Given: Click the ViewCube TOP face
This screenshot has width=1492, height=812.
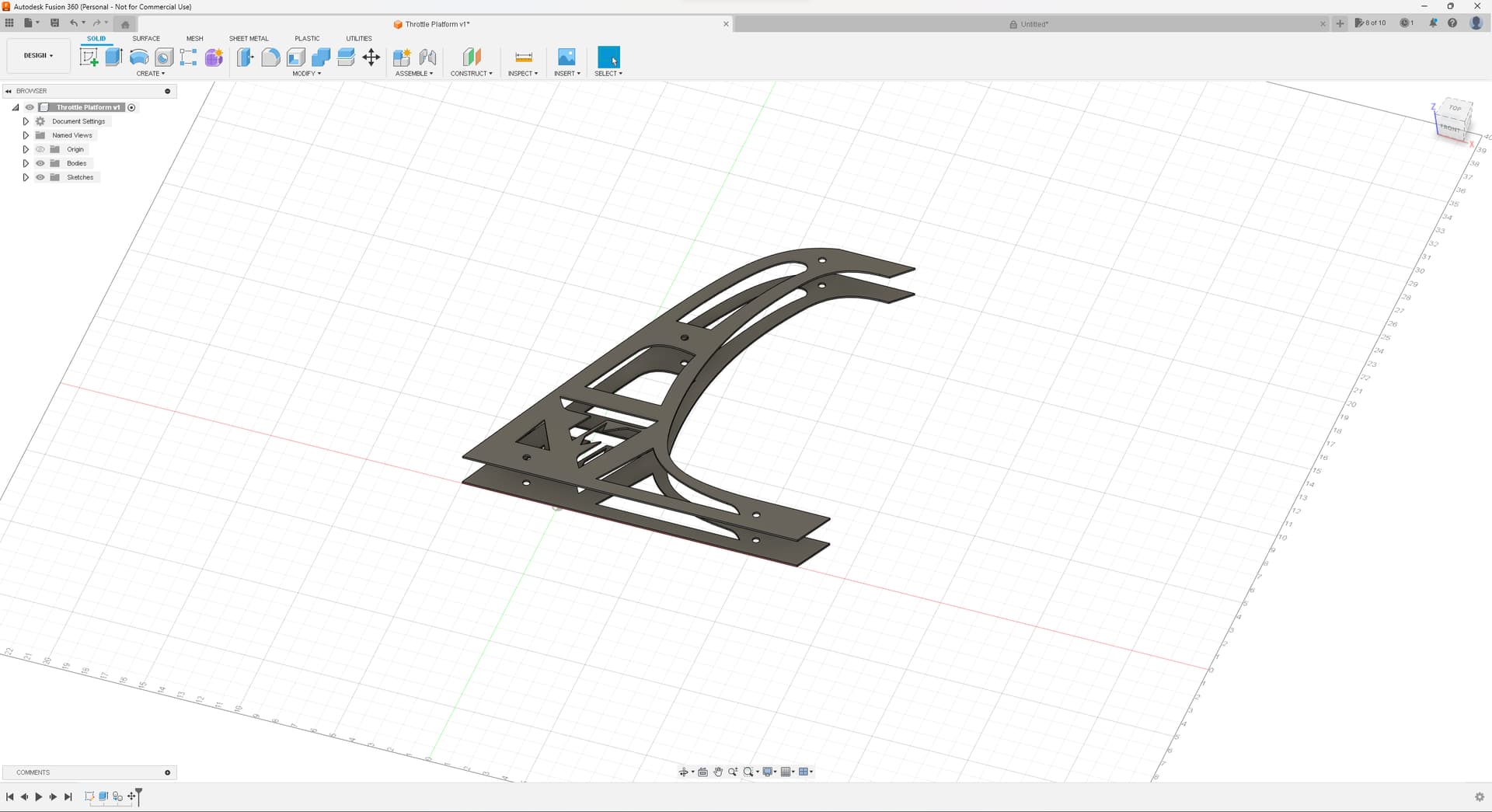Looking at the screenshot, I should [1455, 109].
